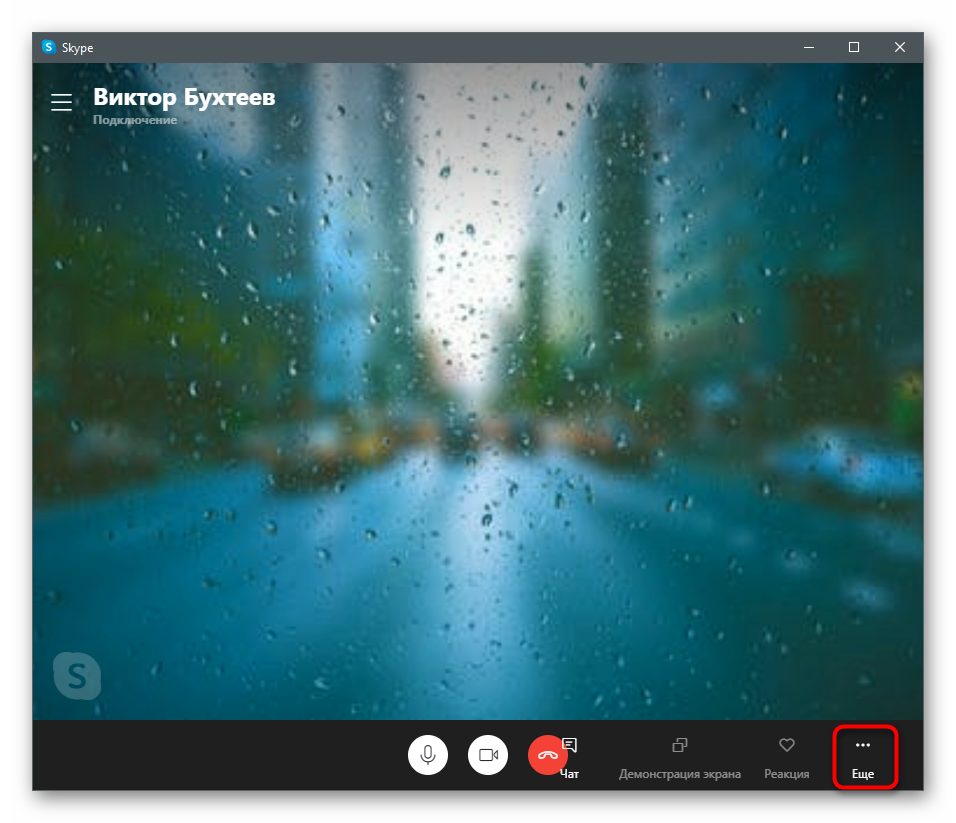Image resolution: width=956 pixels, height=823 pixels.
Task: Click the Подключение status text
Action: click(135, 121)
